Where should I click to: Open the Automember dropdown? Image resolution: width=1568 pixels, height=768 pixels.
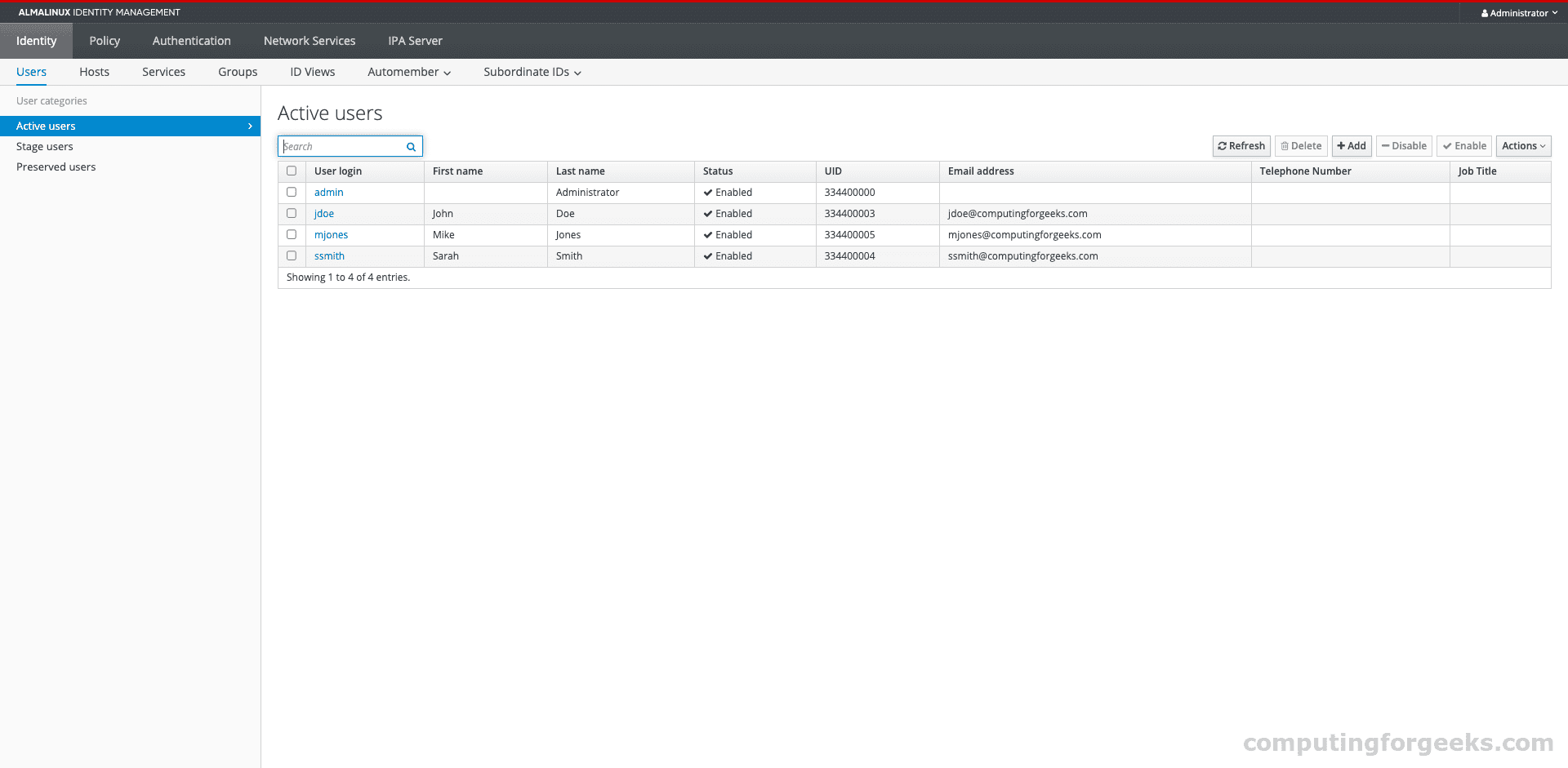[408, 72]
